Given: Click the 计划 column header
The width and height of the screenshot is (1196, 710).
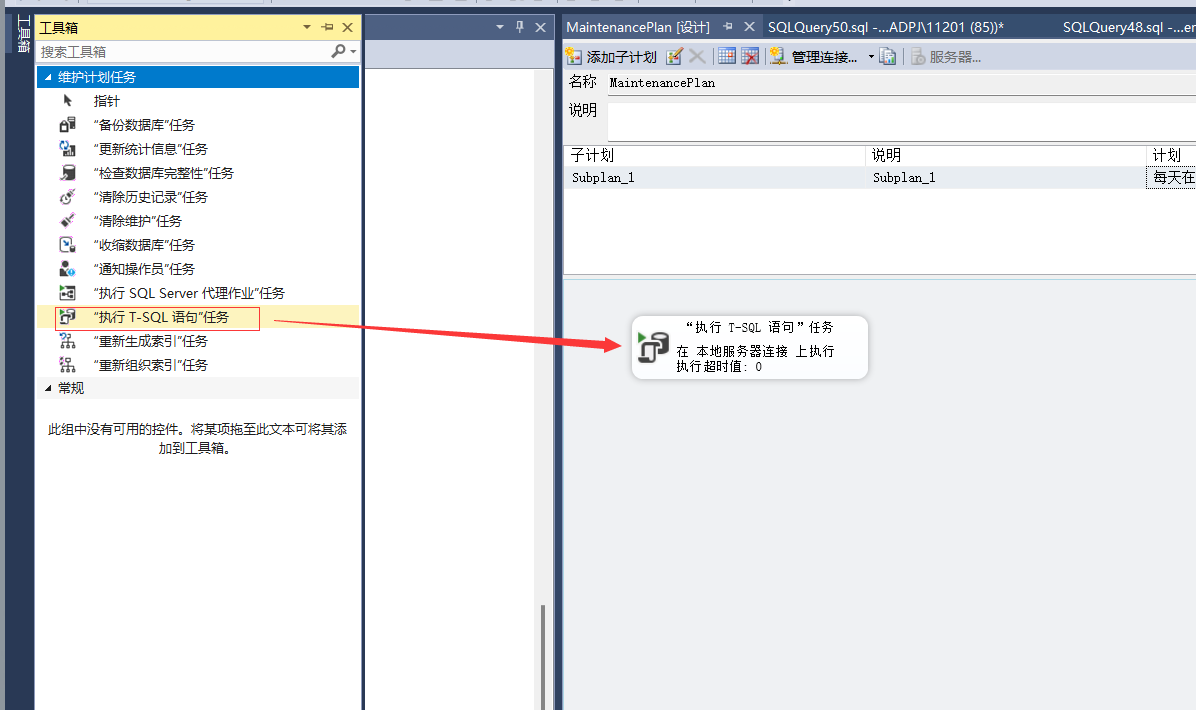Looking at the screenshot, I should [1172, 156].
